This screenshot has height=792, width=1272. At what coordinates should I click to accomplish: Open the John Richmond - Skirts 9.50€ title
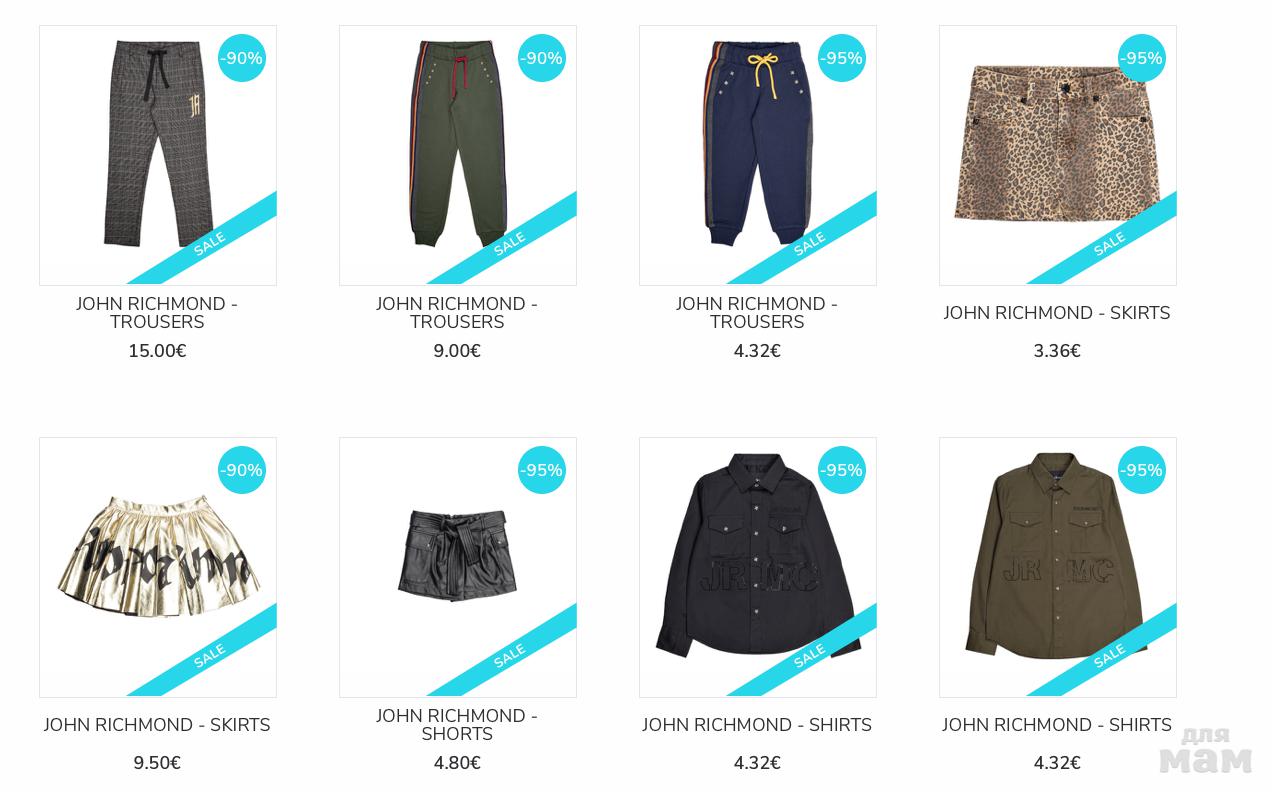(157, 725)
